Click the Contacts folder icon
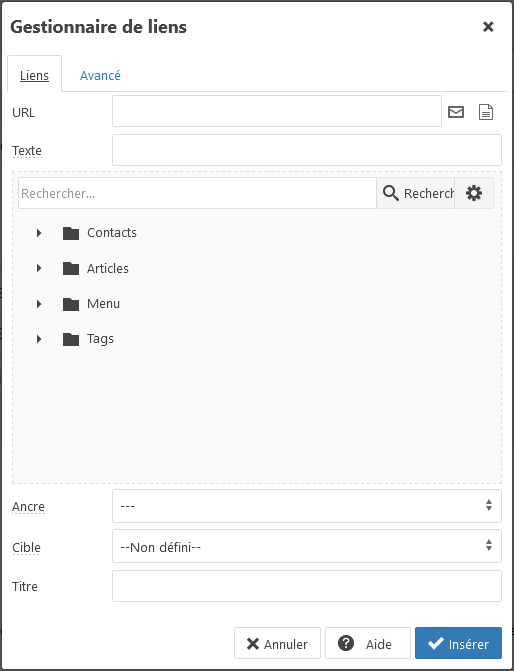Viewport: 514px width, 671px height. click(71, 233)
